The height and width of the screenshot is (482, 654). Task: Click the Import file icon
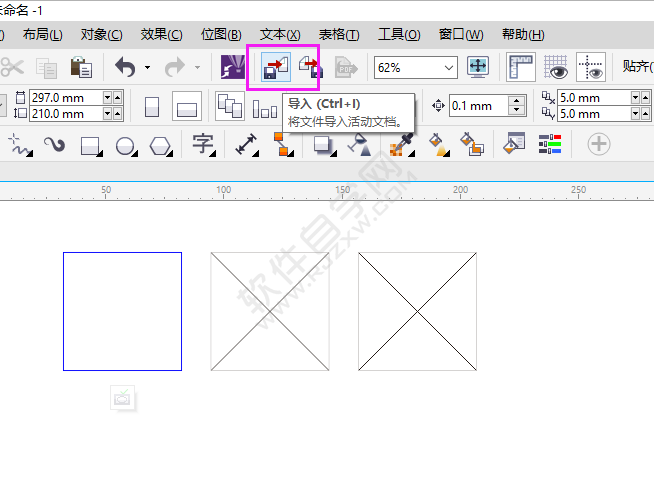[x=276, y=67]
